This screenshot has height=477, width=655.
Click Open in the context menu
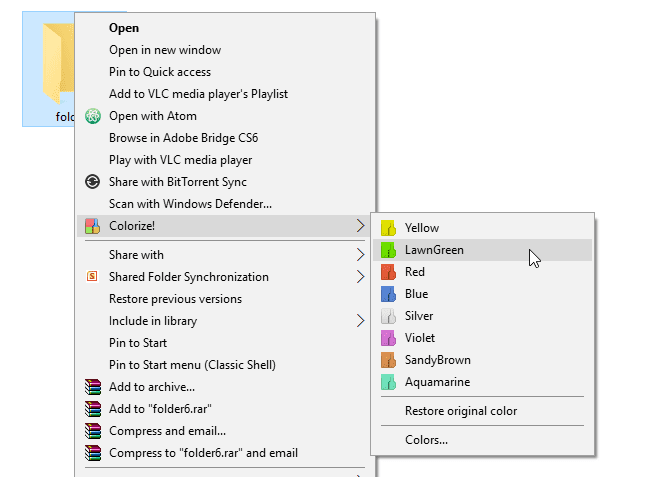click(124, 28)
